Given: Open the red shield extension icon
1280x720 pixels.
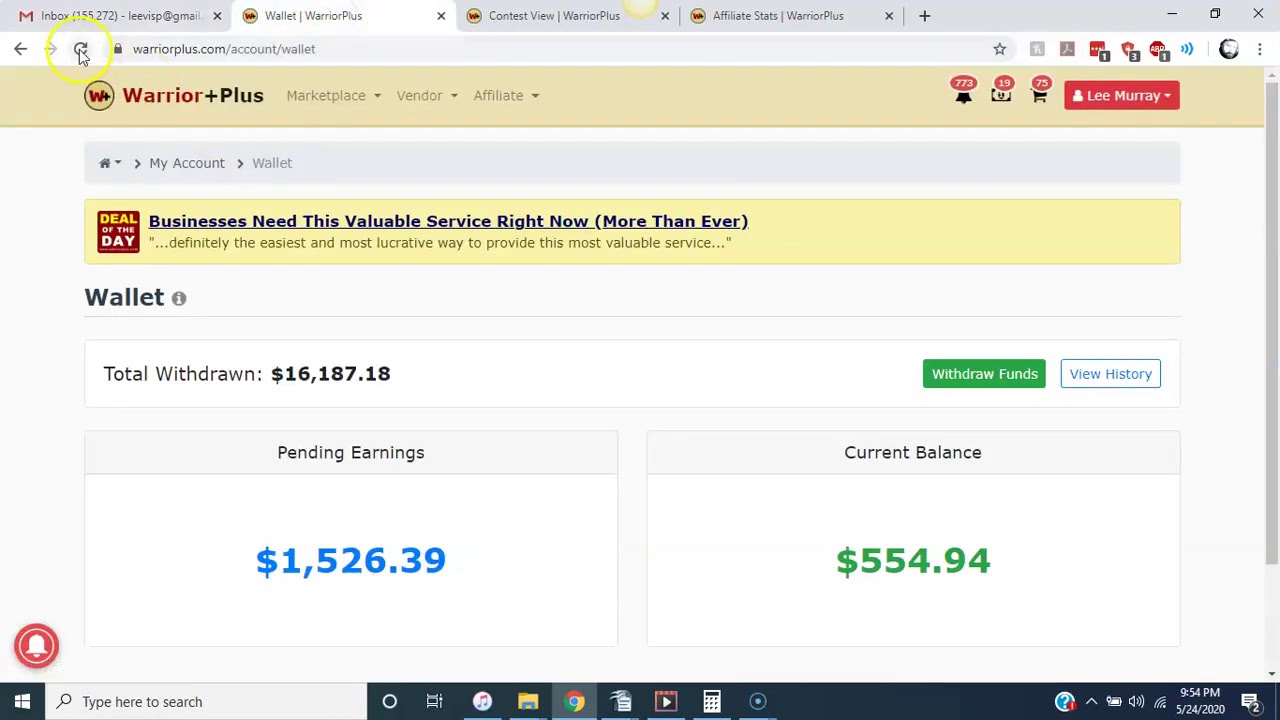Looking at the screenshot, I should coord(1128,49).
